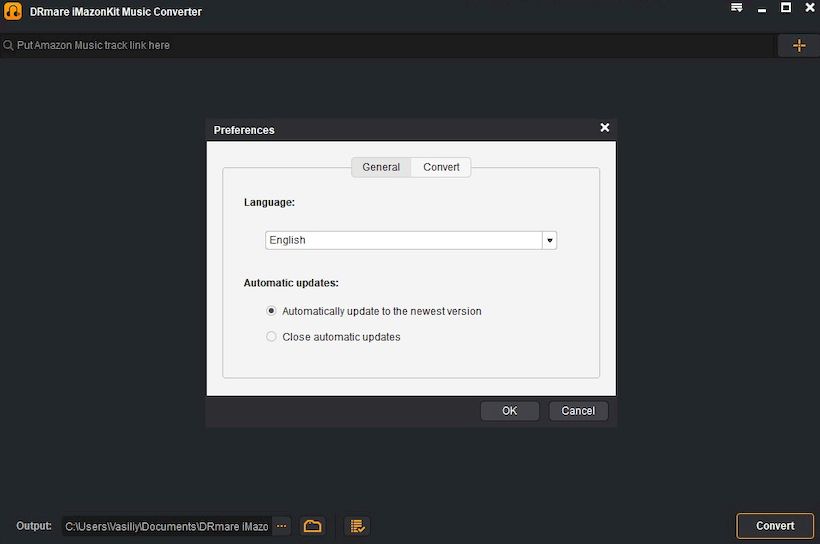Click the three-dots browse output path button

coord(281,526)
